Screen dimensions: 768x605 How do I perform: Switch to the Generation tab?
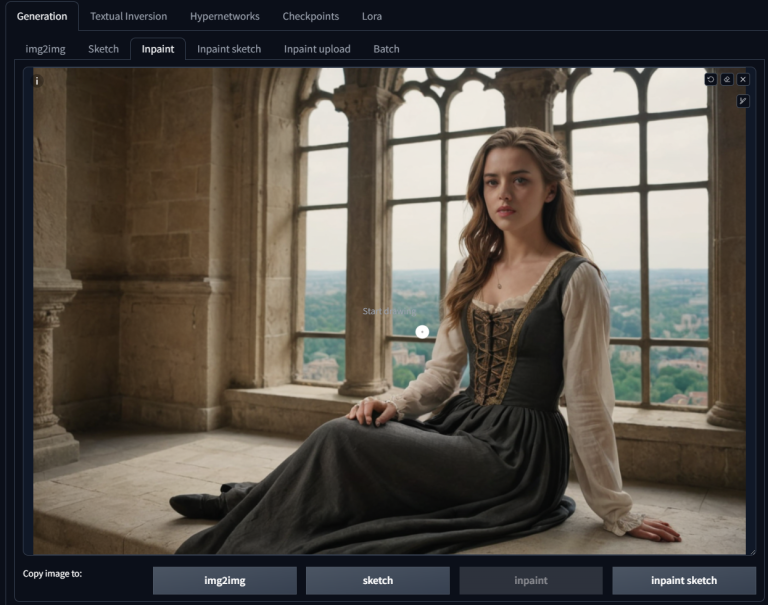pos(42,16)
